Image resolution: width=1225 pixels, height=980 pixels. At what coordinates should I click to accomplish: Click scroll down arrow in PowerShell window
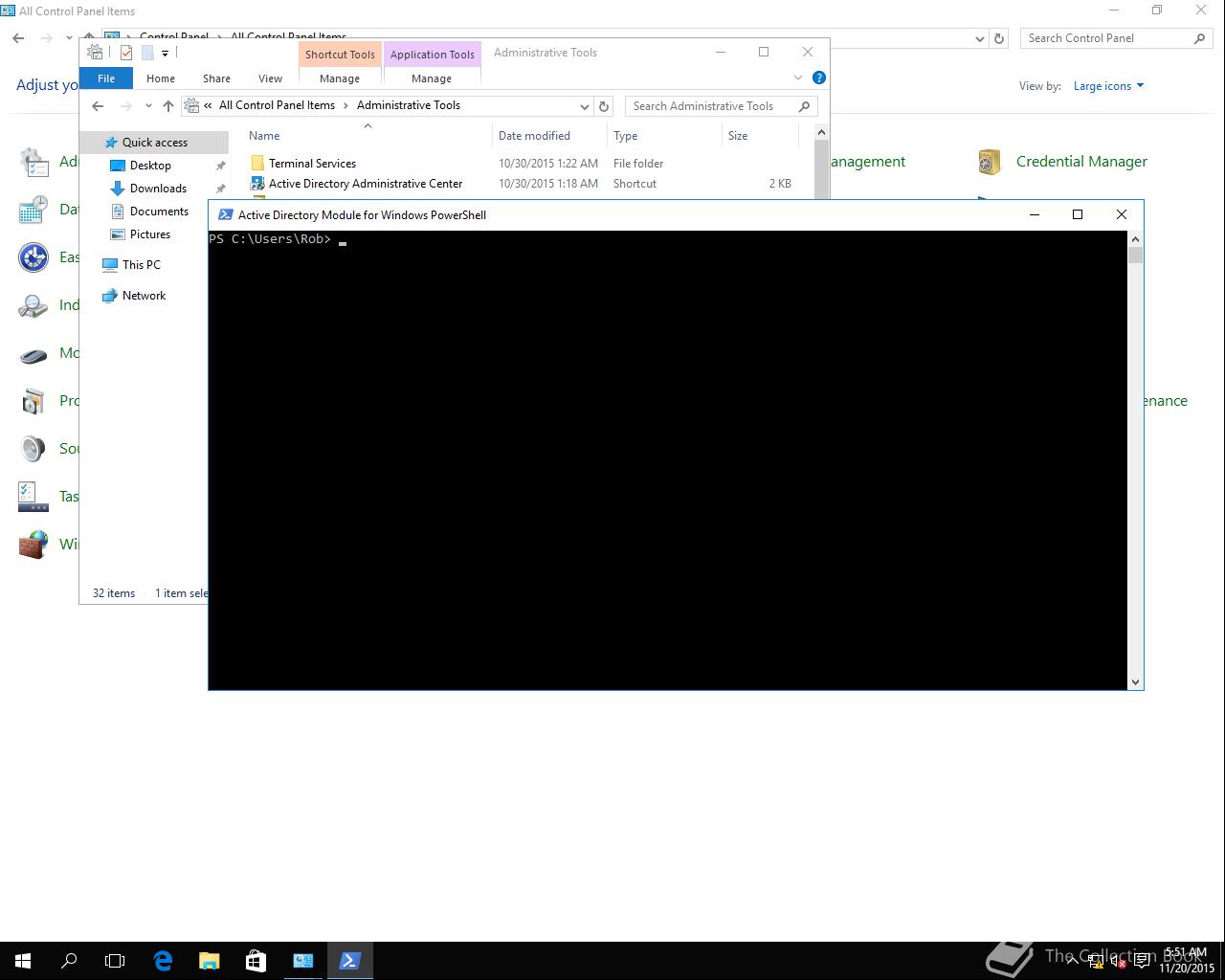(x=1136, y=682)
